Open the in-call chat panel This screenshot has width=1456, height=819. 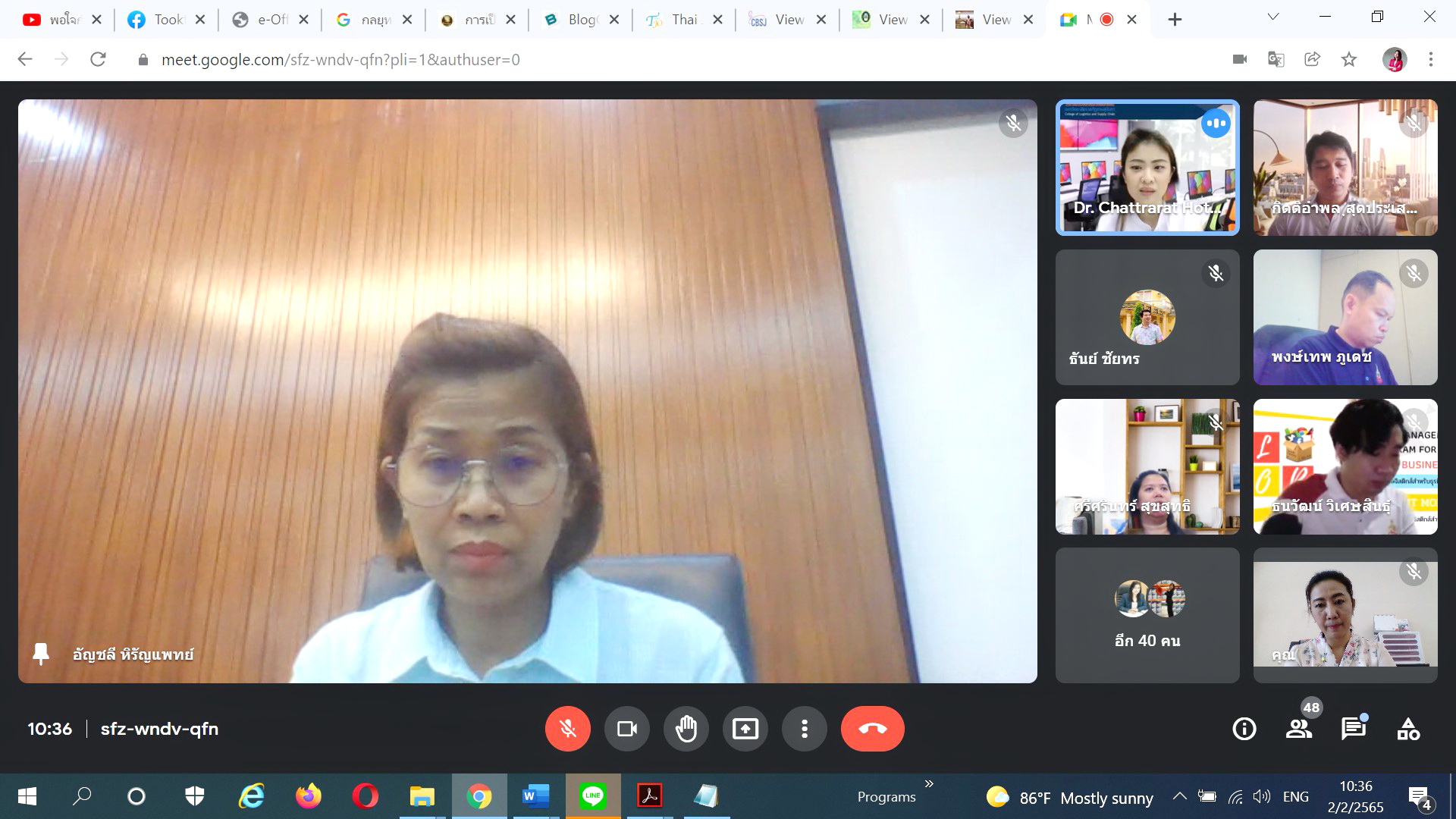(x=1353, y=729)
